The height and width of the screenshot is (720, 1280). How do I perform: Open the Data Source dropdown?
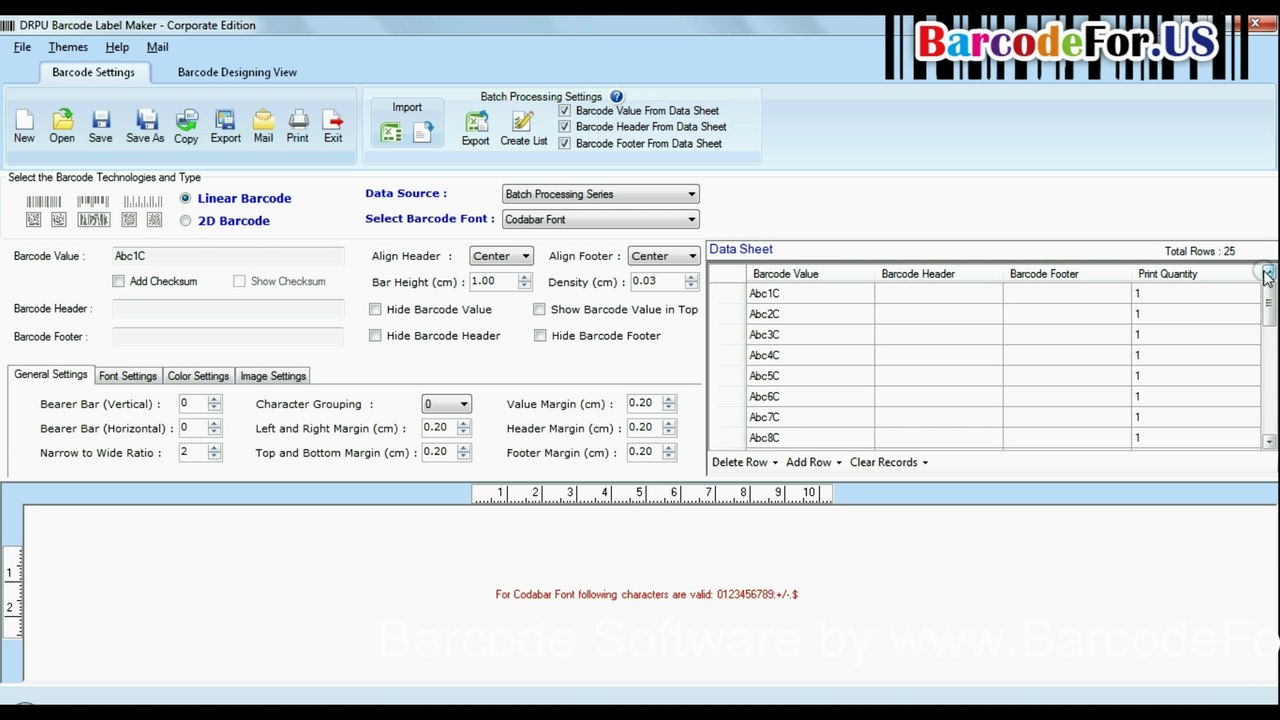point(601,194)
